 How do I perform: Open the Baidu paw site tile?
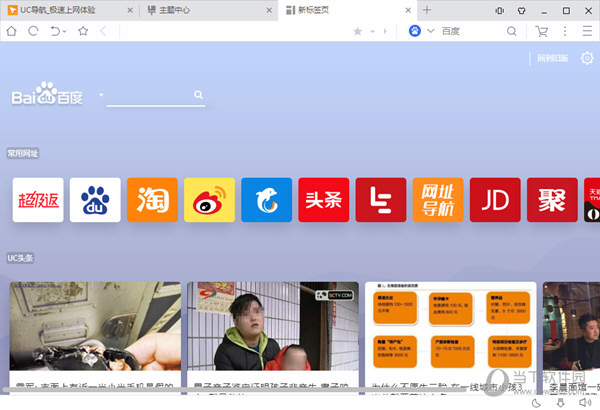point(95,200)
